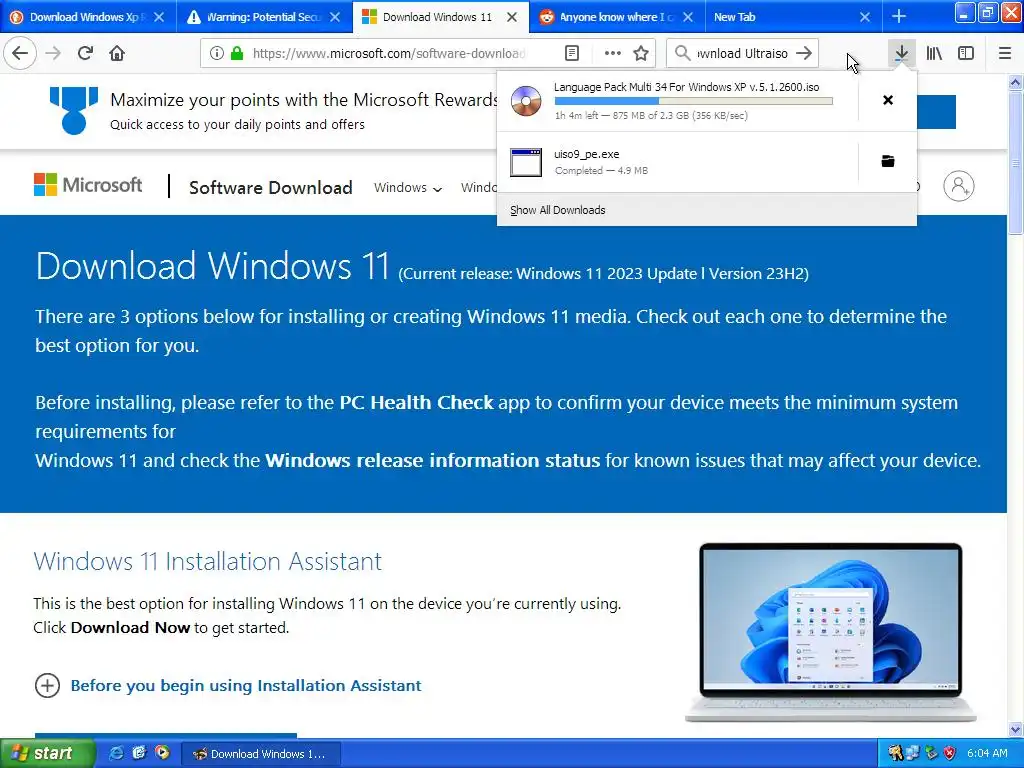This screenshot has width=1024, height=768.
Task: Open the PC Health Check link
Action: click(x=416, y=402)
